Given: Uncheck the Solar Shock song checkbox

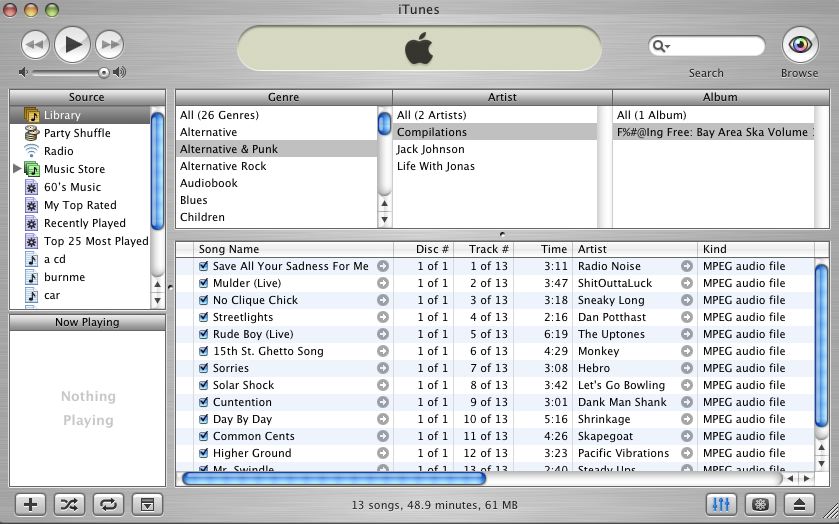Looking at the screenshot, I should tap(203, 385).
